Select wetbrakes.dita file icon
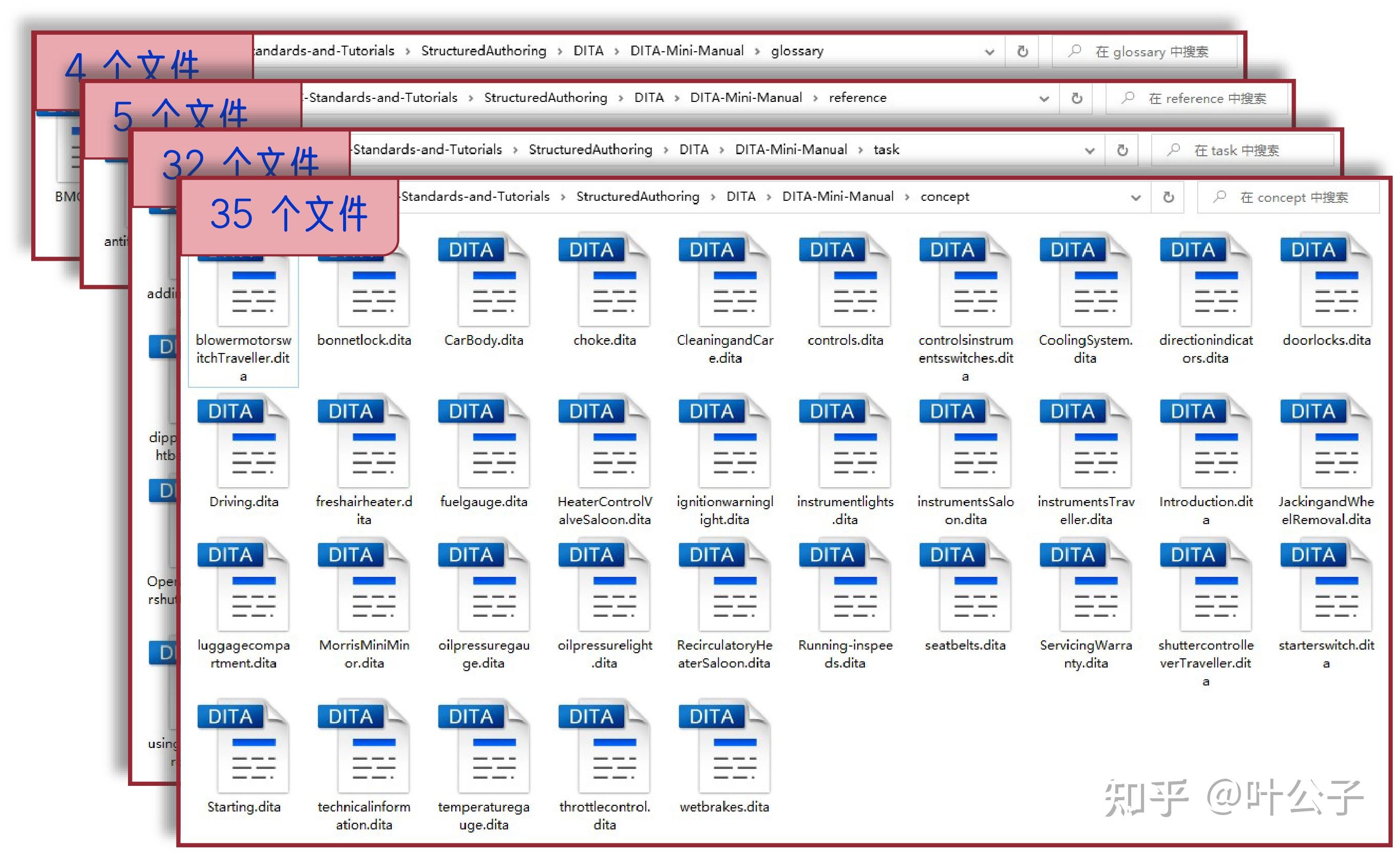Viewport: 1400px width, 854px height. (725, 746)
